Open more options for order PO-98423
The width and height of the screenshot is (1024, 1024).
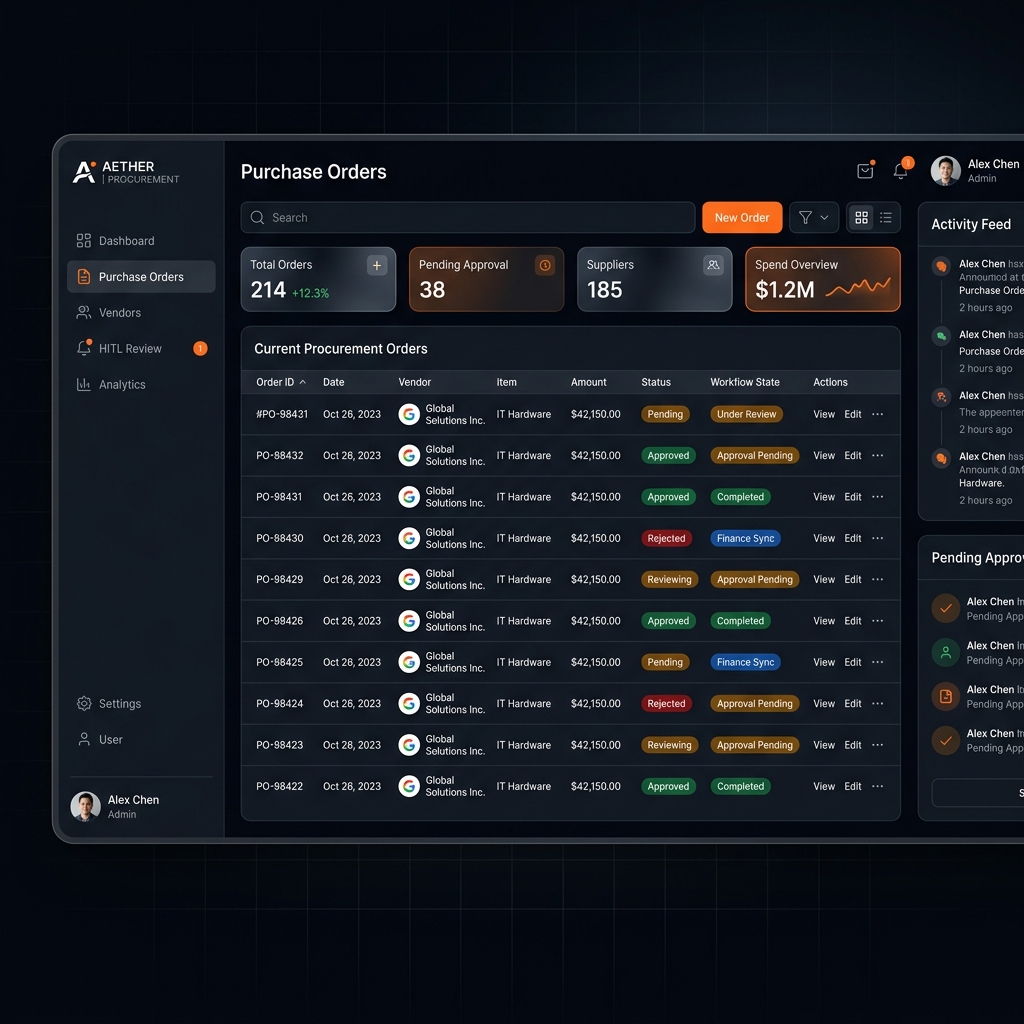tap(877, 745)
